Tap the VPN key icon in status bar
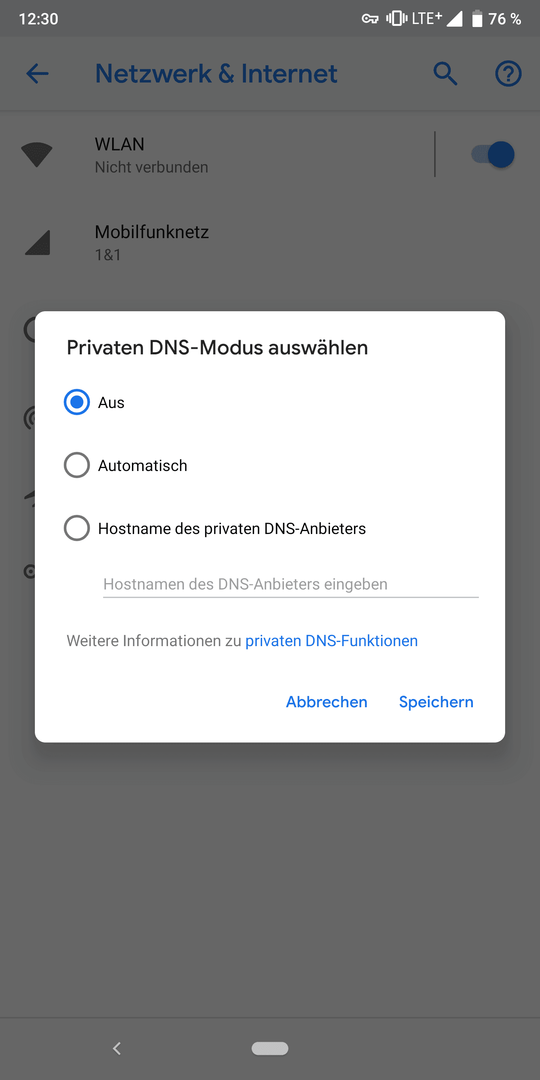This screenshot has height=1080, width=540. (x=370, y=19)
